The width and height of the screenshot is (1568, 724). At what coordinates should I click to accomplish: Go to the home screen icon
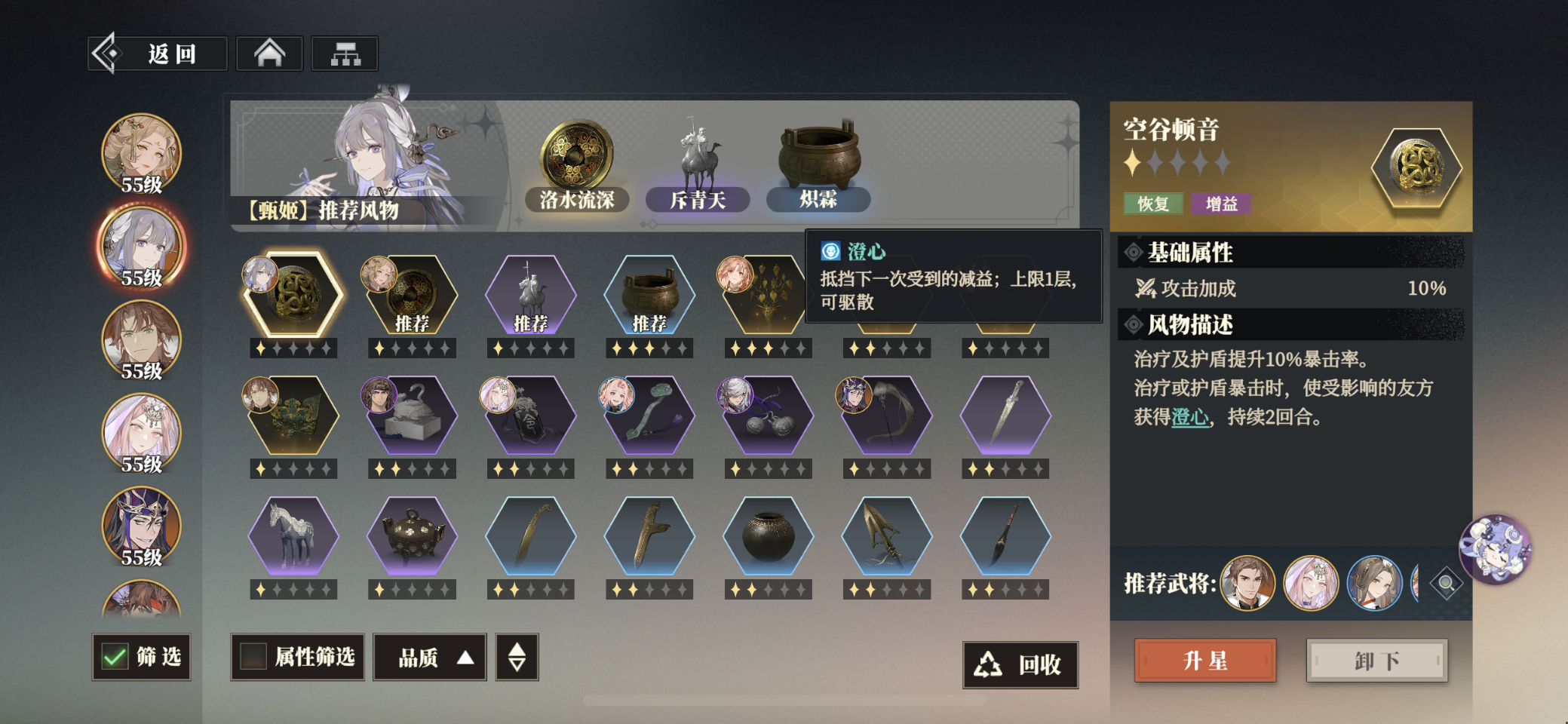(x=269, y=54)
